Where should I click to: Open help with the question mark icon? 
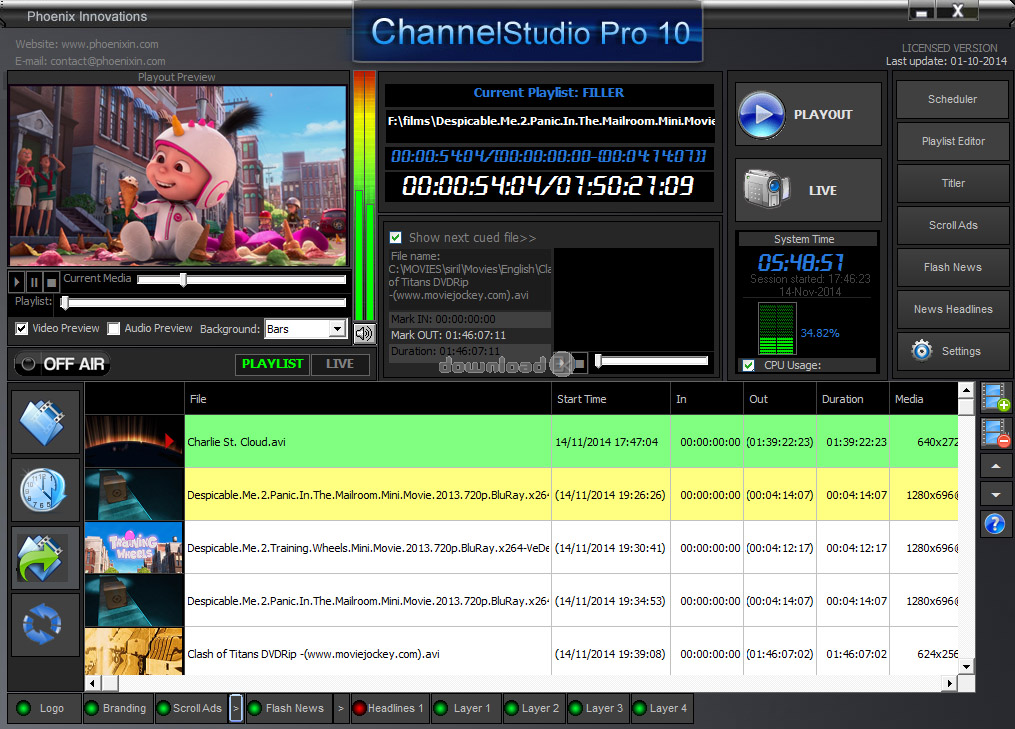[x=995, y=523]
